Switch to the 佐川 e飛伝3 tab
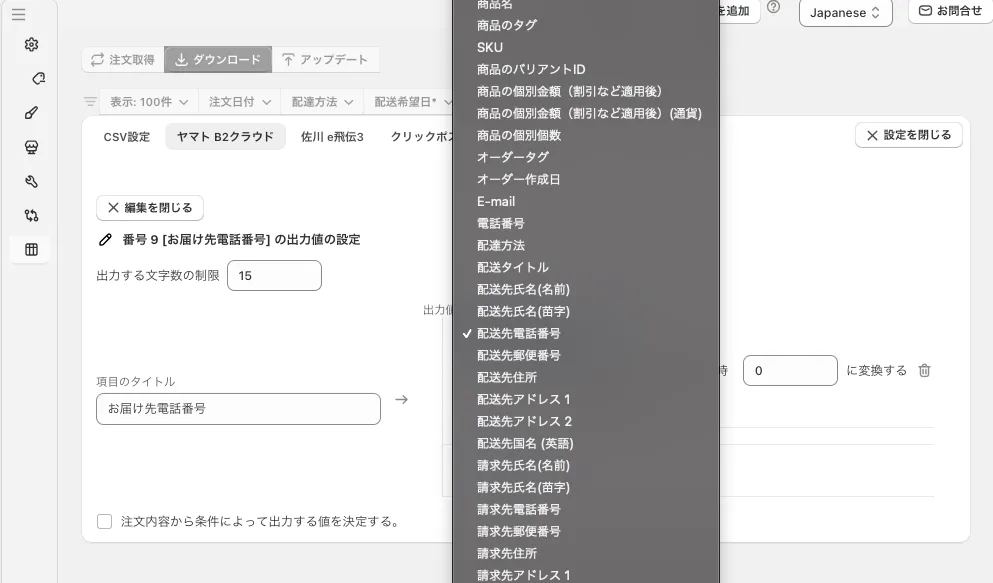The image size is (993, 583). 332,136
